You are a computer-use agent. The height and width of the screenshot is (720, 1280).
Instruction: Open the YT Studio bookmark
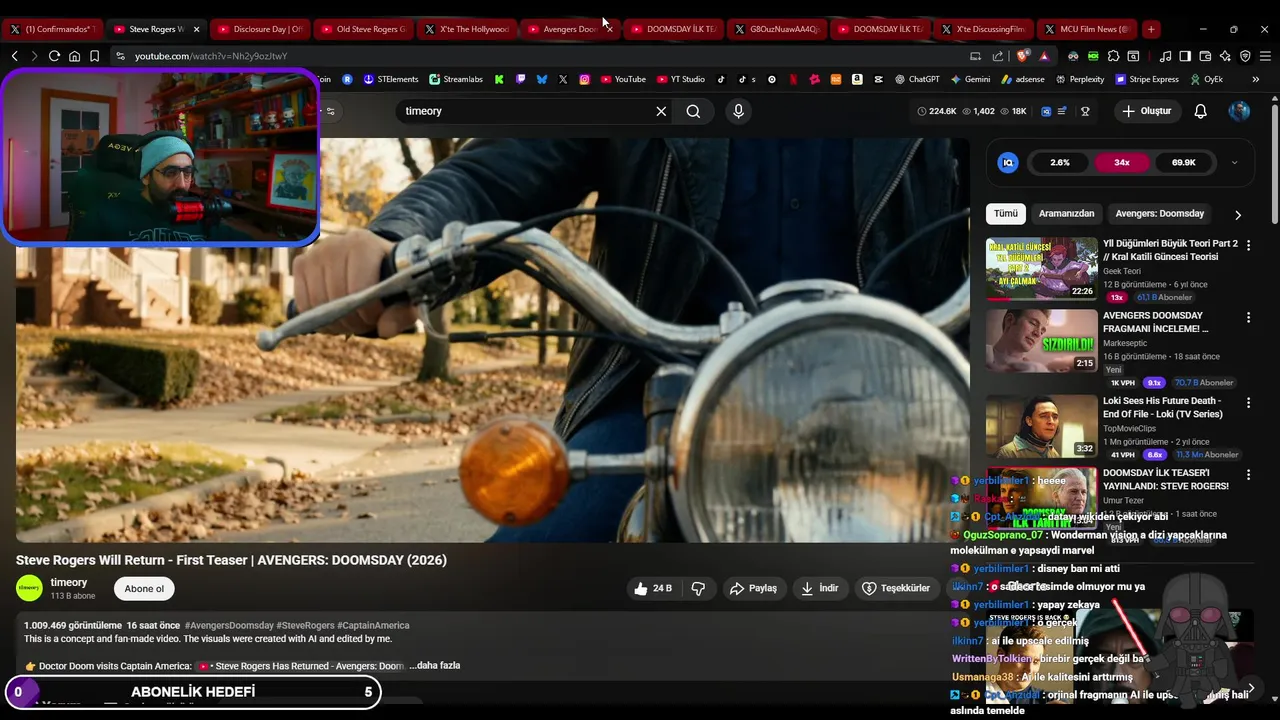[x=680, y=79]
